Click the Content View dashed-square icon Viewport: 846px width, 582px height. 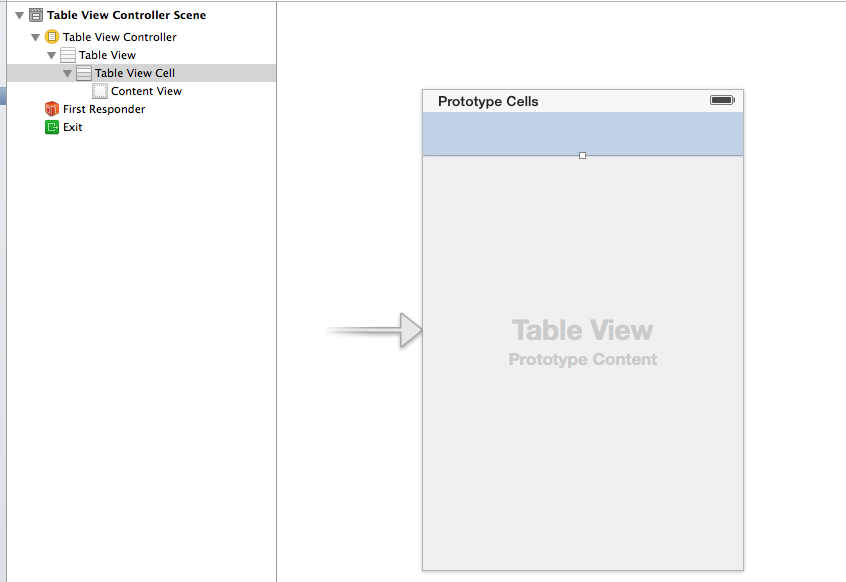coord(100,91)
